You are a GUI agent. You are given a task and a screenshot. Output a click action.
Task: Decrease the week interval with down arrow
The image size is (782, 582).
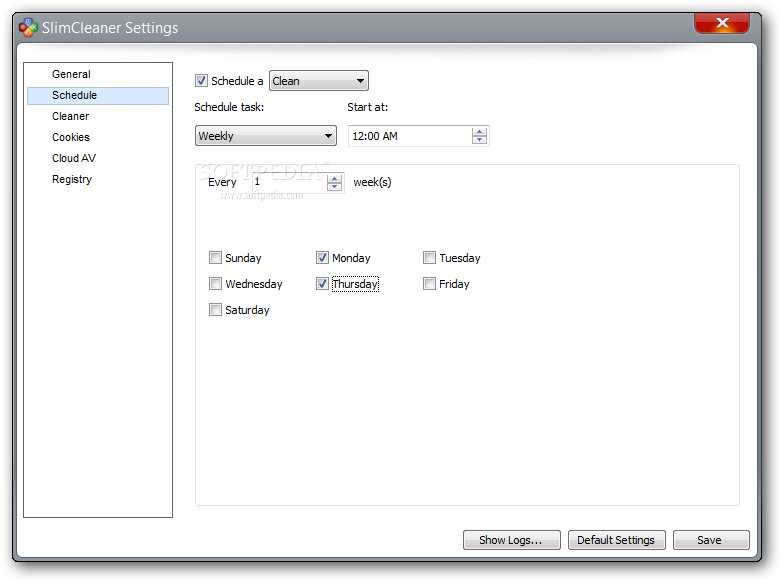click(x=334, y=186)
